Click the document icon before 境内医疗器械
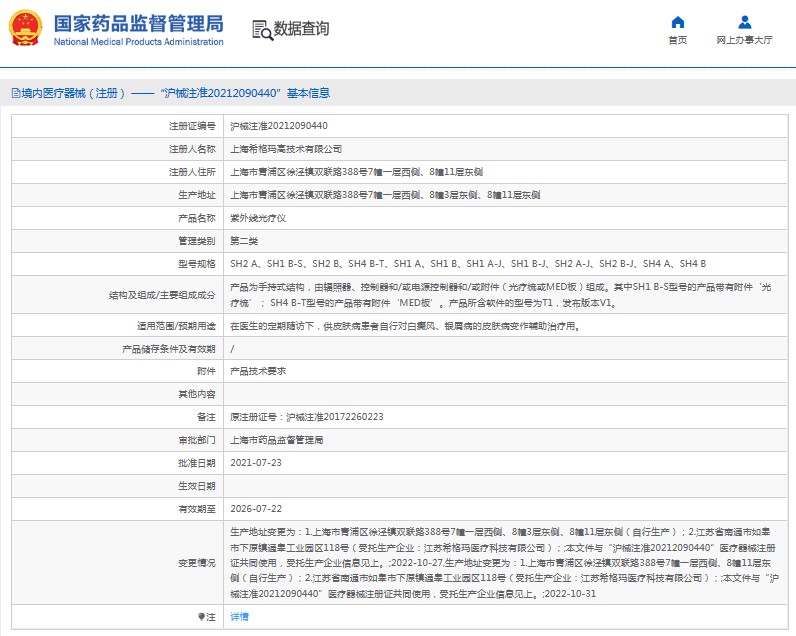The width and height of the screenshot is (796, 636). point(16,93)
